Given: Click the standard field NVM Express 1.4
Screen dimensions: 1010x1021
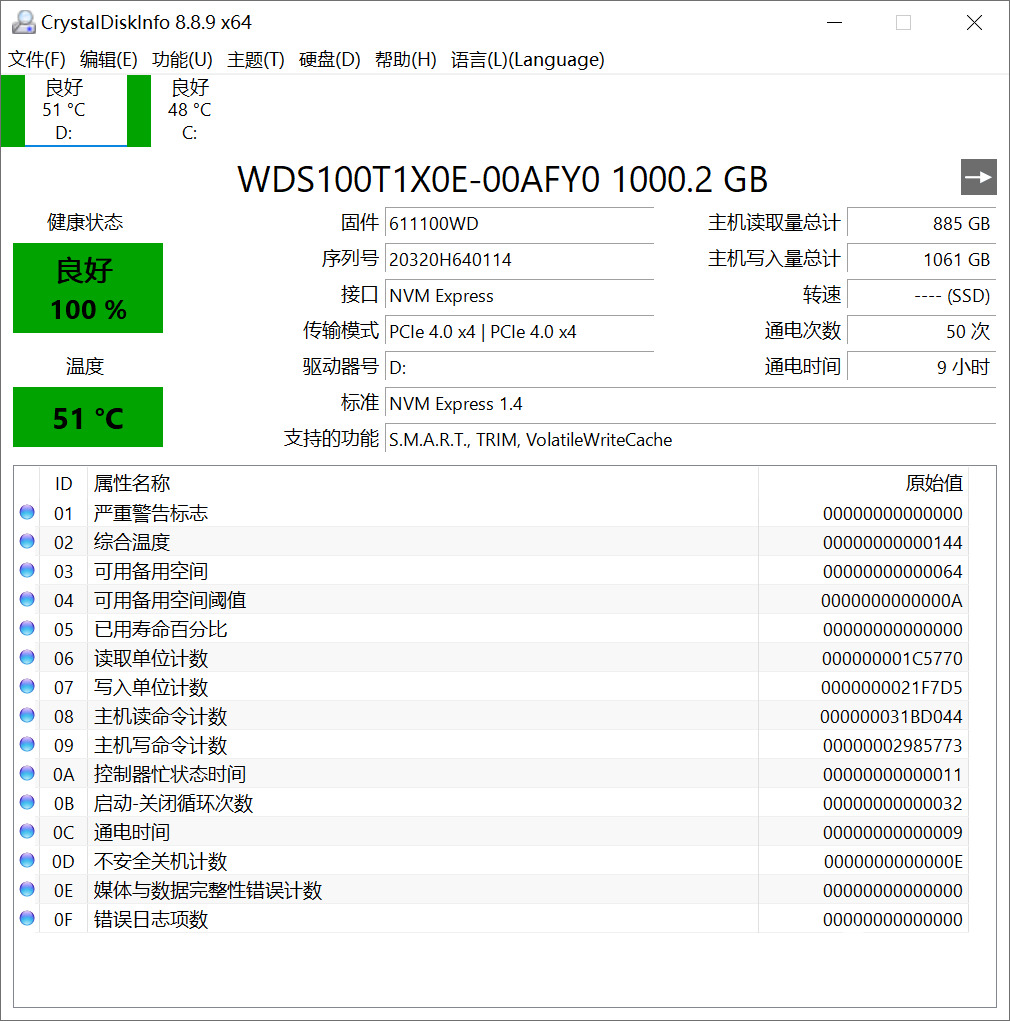Looking at the screenshot, I should click(x=691, y=404).
